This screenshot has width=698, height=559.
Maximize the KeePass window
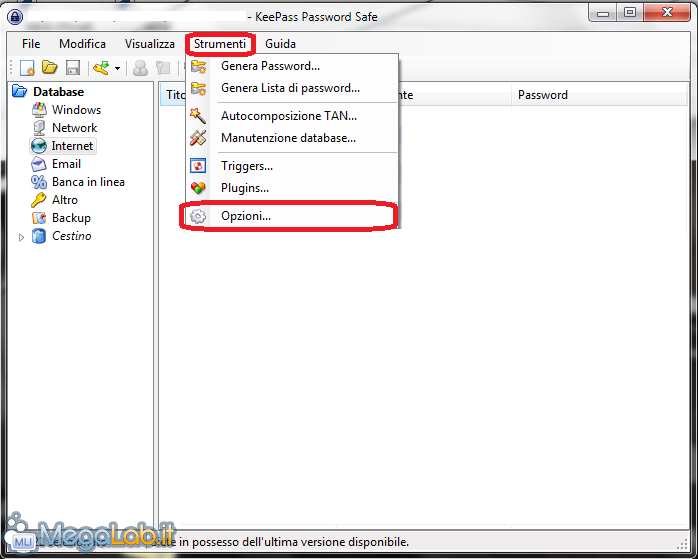coord(630,13)
